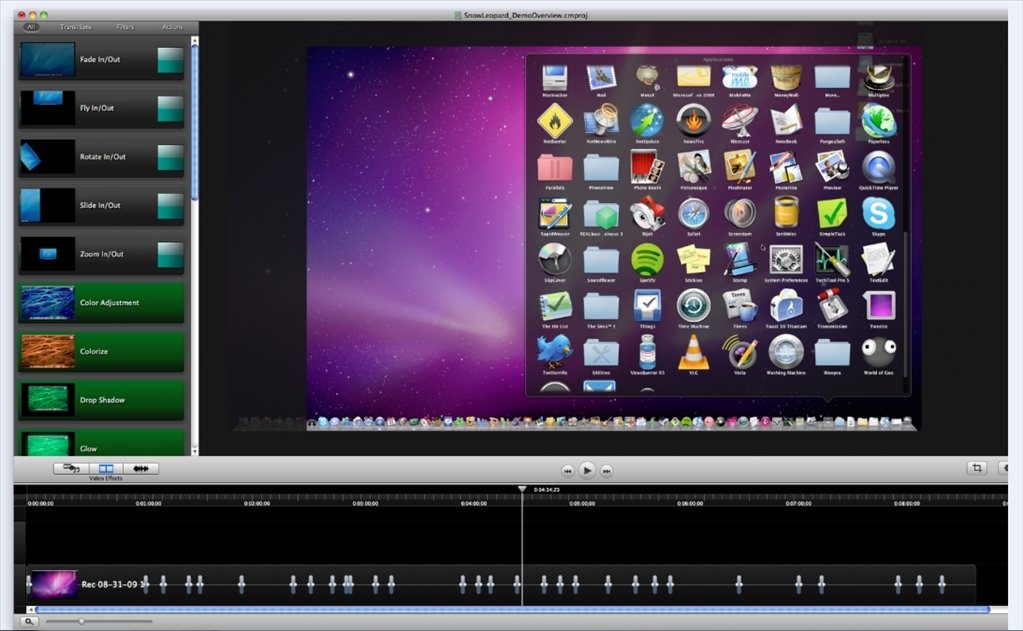This screenshot has height=631, width=1023.
Task: Adjust the timeline zoom slider
Action: [x=82, y=621]
